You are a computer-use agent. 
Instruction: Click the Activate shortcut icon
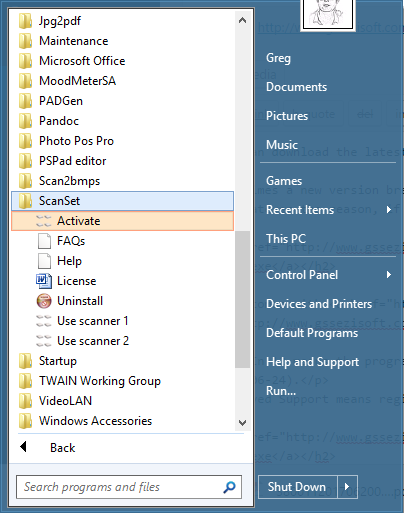(44, 221)
